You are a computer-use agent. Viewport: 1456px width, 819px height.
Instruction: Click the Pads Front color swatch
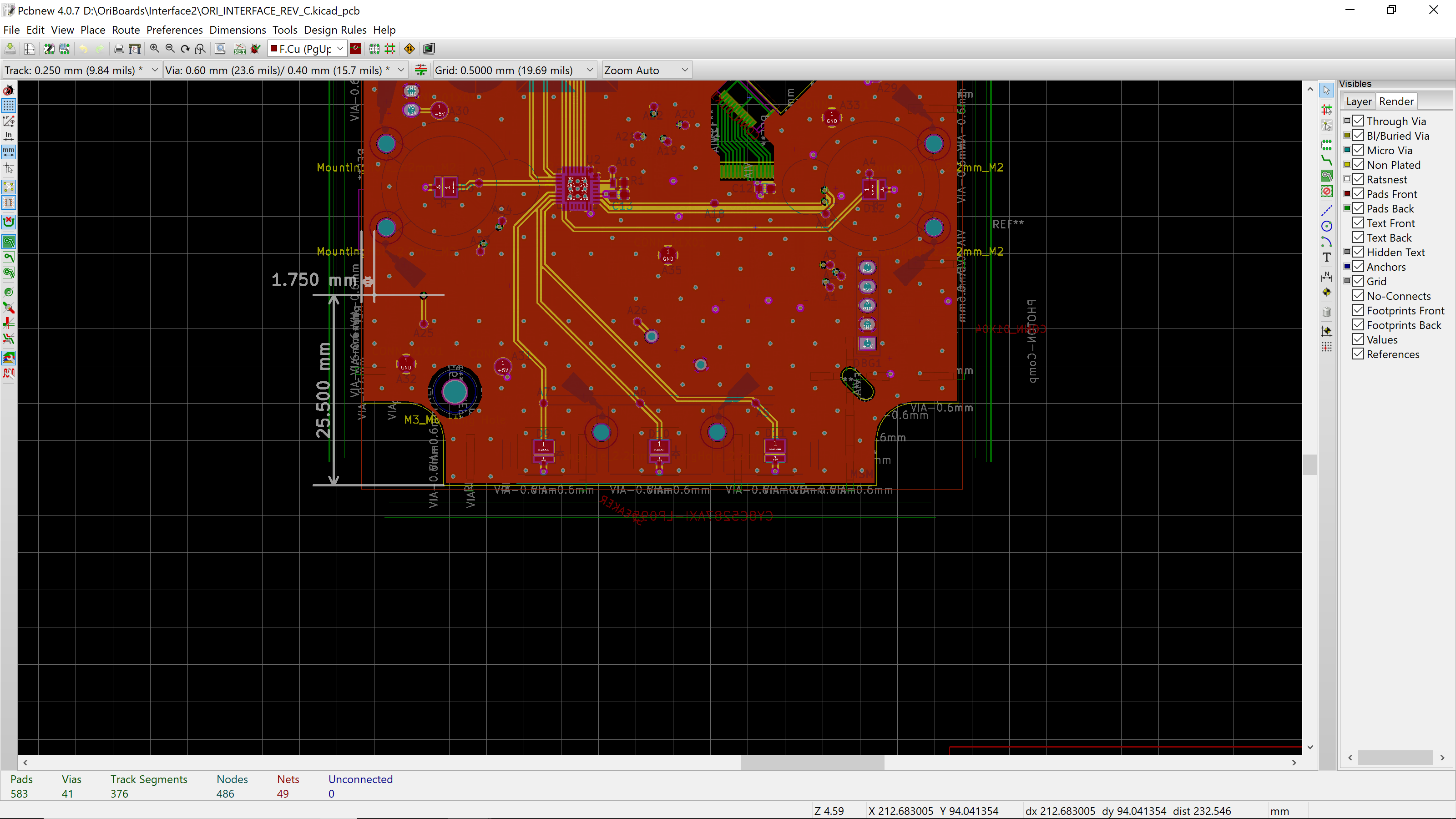[1347, 194]
